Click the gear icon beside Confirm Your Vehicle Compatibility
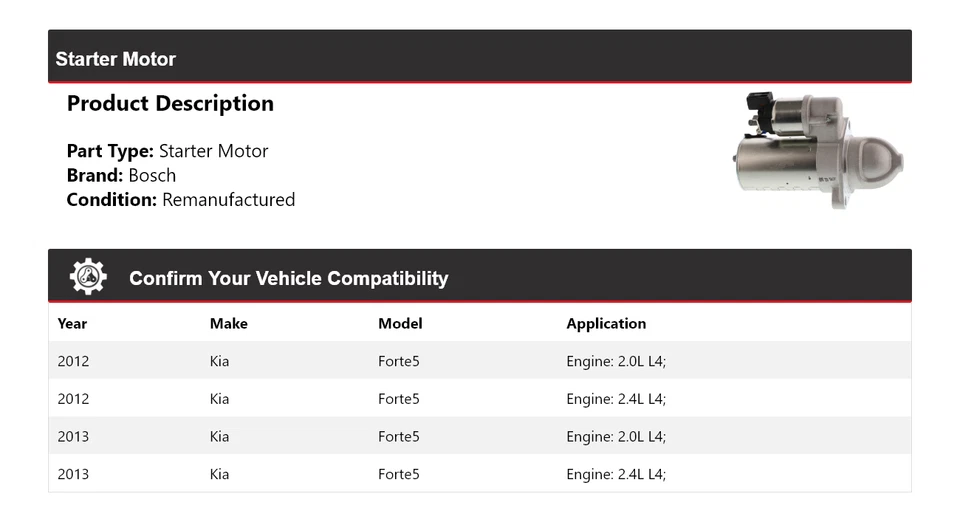This screenshot has height=522, width=960. (x=88, y=277)
